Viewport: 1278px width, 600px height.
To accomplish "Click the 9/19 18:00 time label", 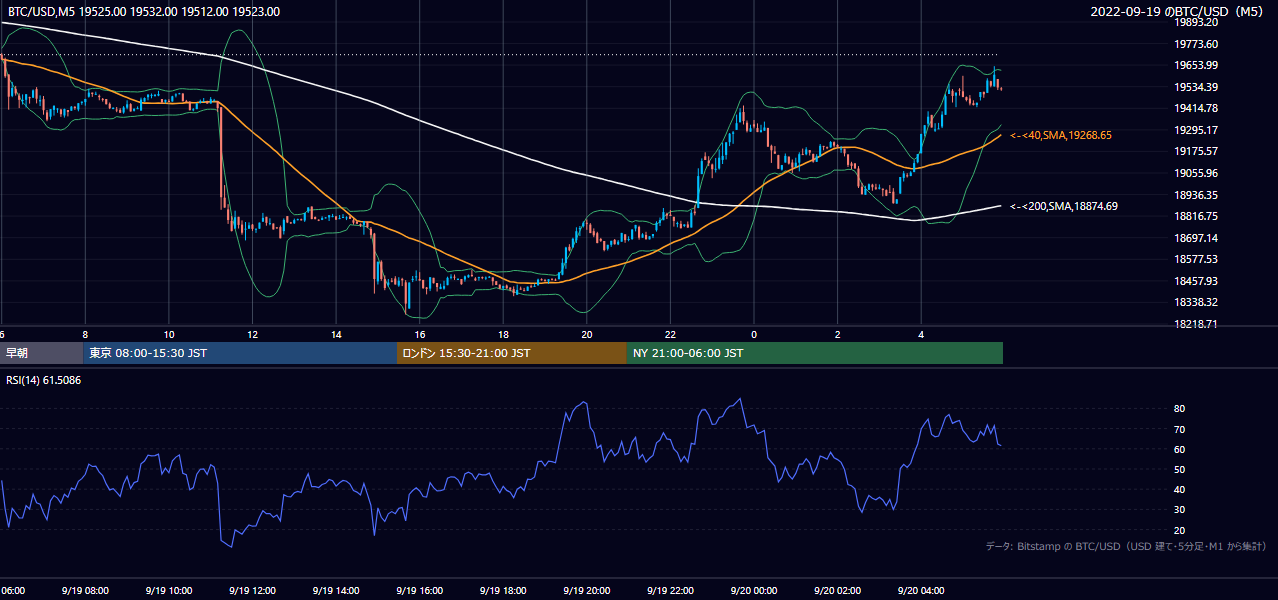I will coord(503,591).
